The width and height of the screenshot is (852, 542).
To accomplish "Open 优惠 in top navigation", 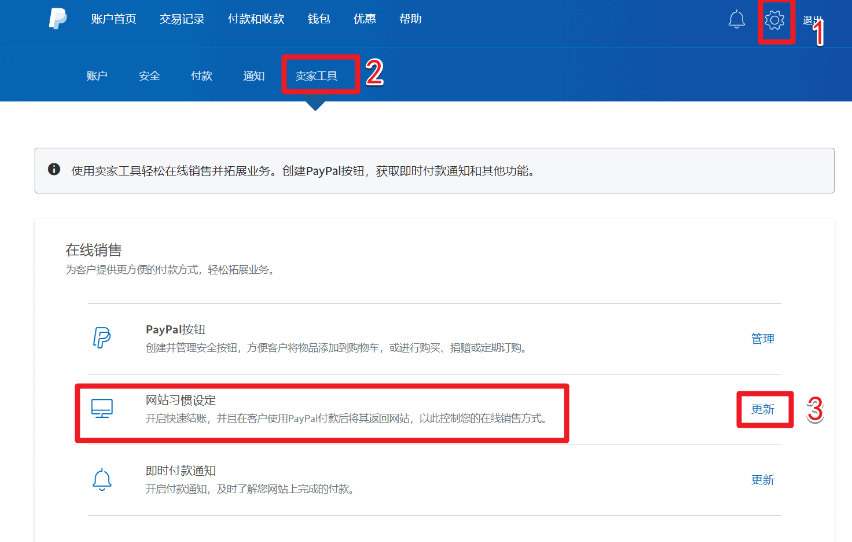I will click(365, 19).
